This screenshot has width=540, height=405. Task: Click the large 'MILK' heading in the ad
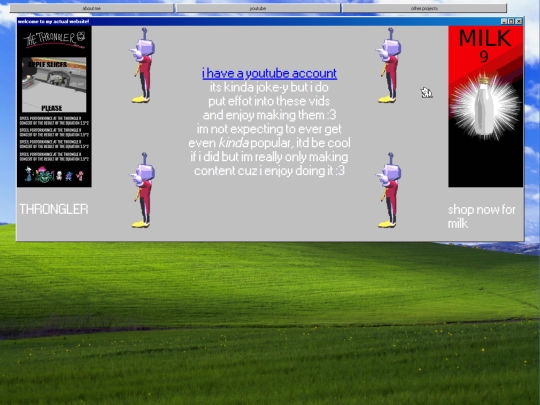pos(485,38)
